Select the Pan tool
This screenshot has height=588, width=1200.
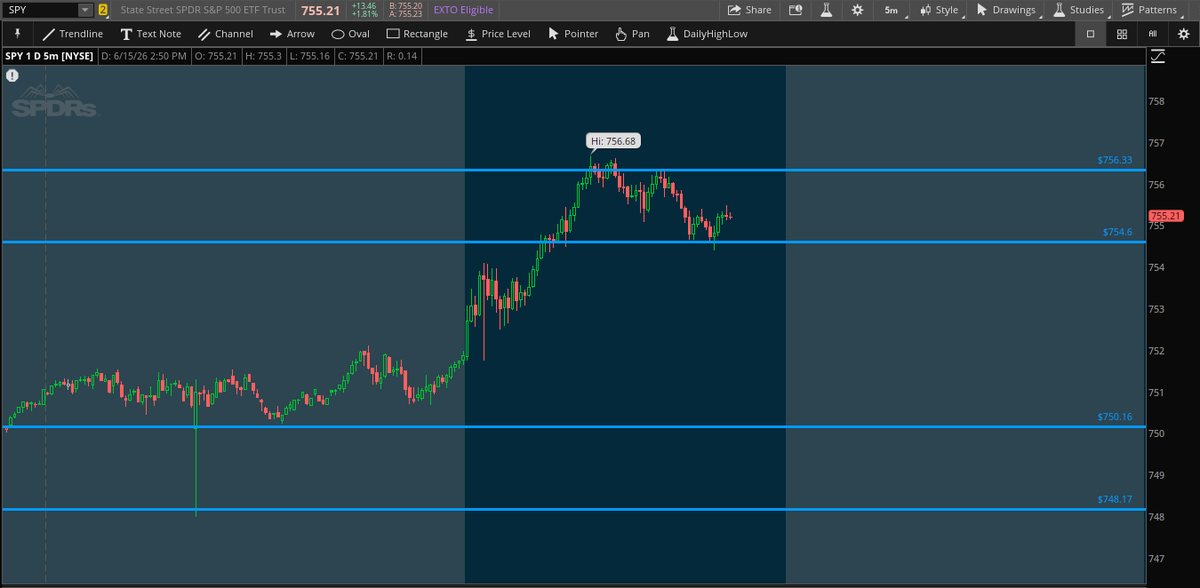click(632, 34)
